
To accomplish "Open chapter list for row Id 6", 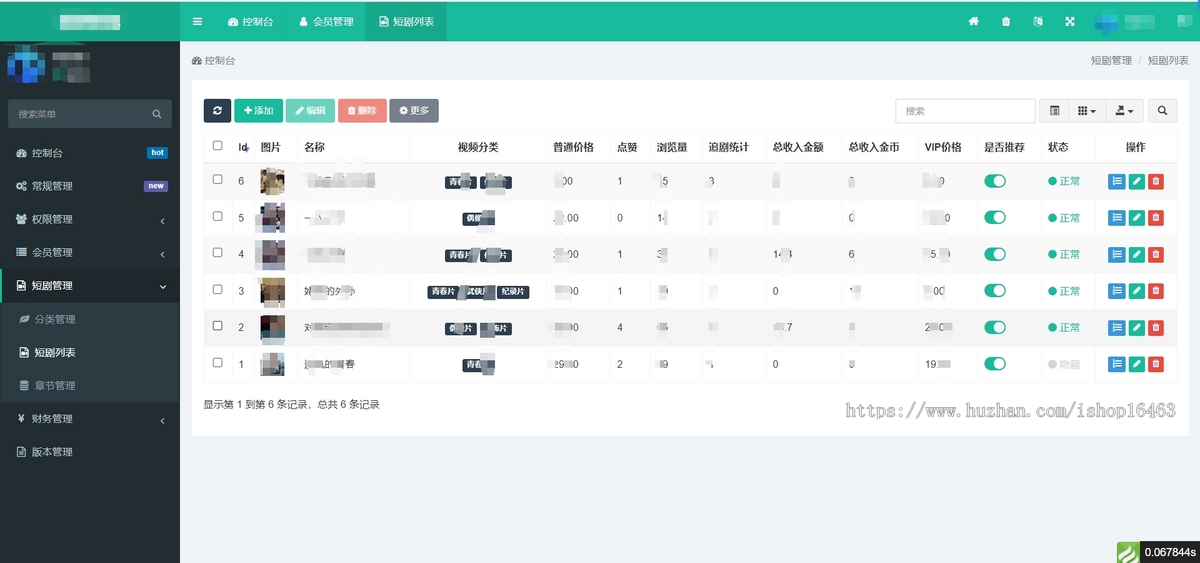I will pyautogui.click(x=1117, y=181).
